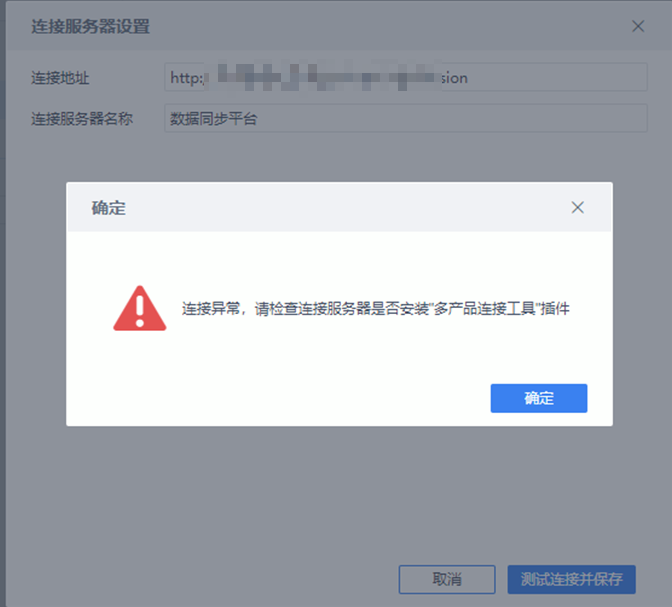Click the blurred portion of the URL

(323, 77)
